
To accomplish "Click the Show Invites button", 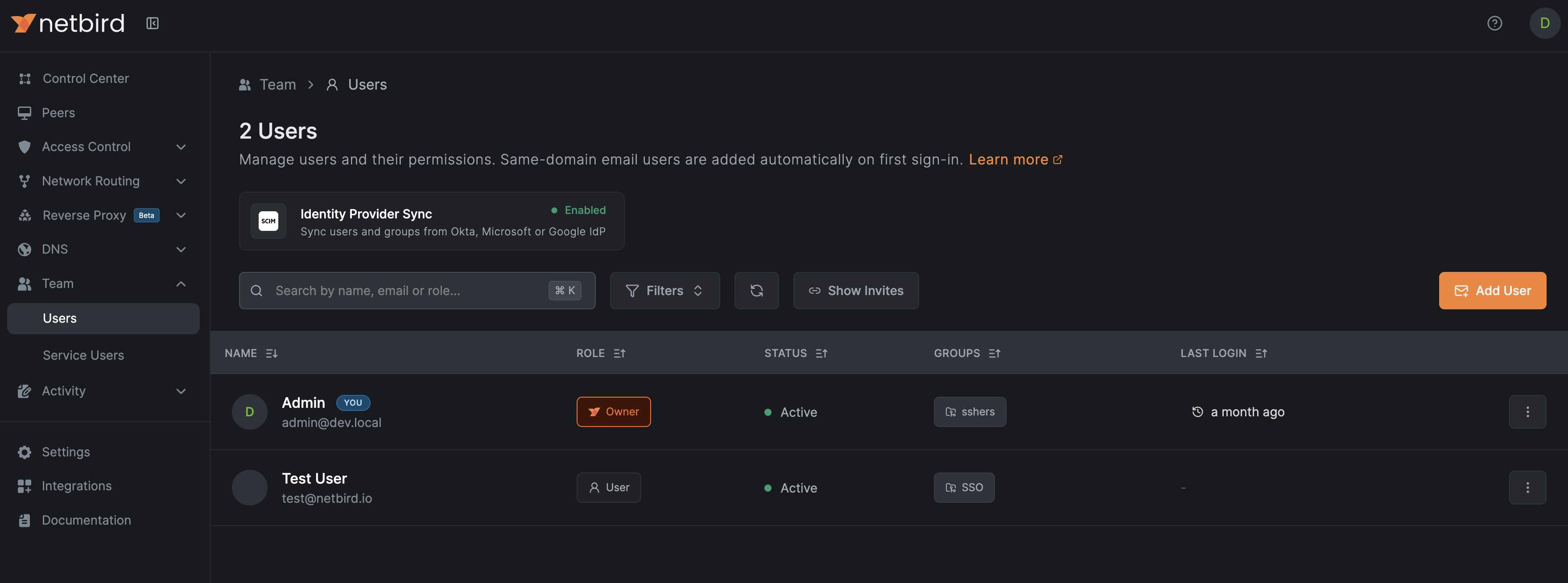I will [855, 291].
